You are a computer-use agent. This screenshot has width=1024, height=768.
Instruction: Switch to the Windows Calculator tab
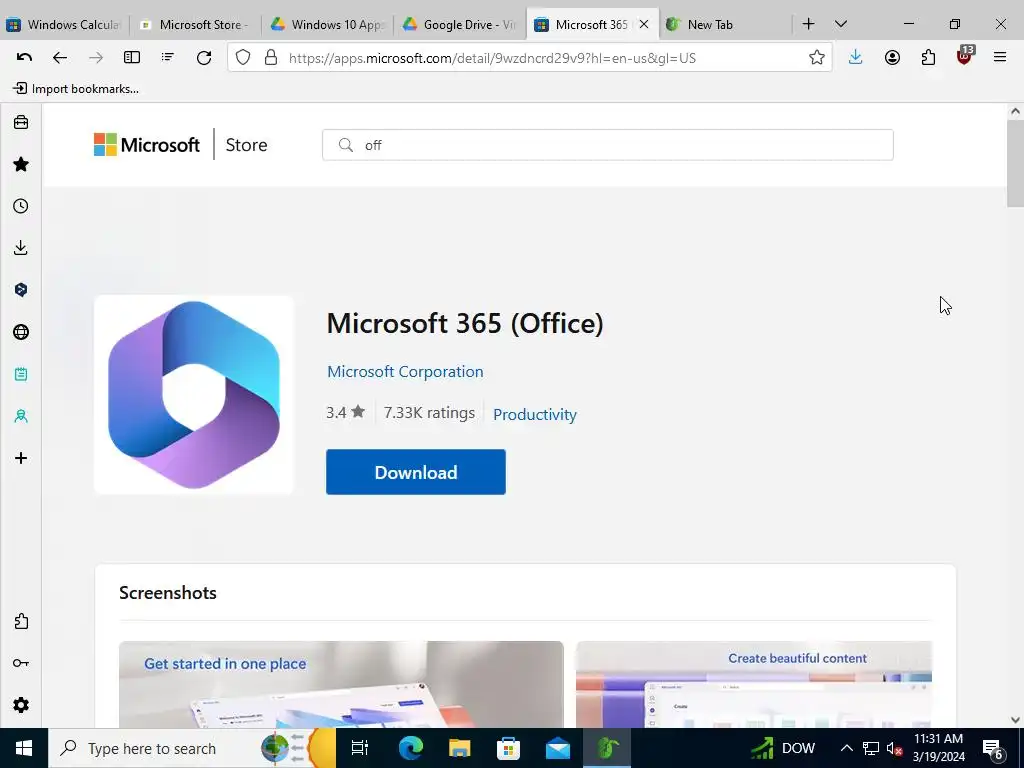(64, 25)
